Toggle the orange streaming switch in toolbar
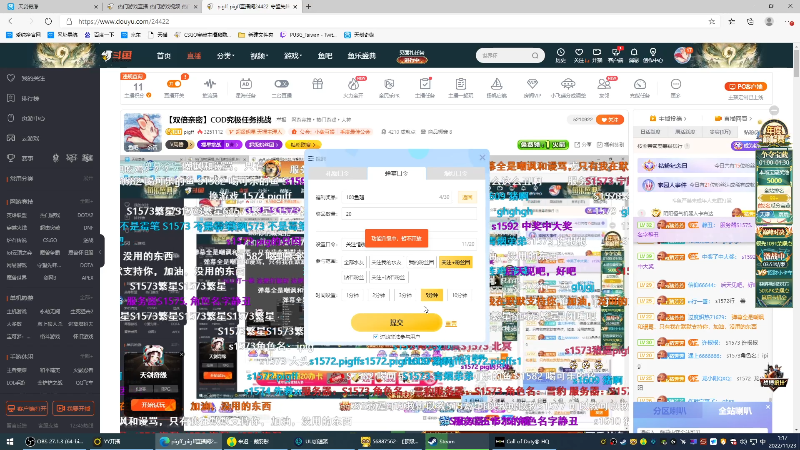 pyautogui.click(x=173, y=84)
